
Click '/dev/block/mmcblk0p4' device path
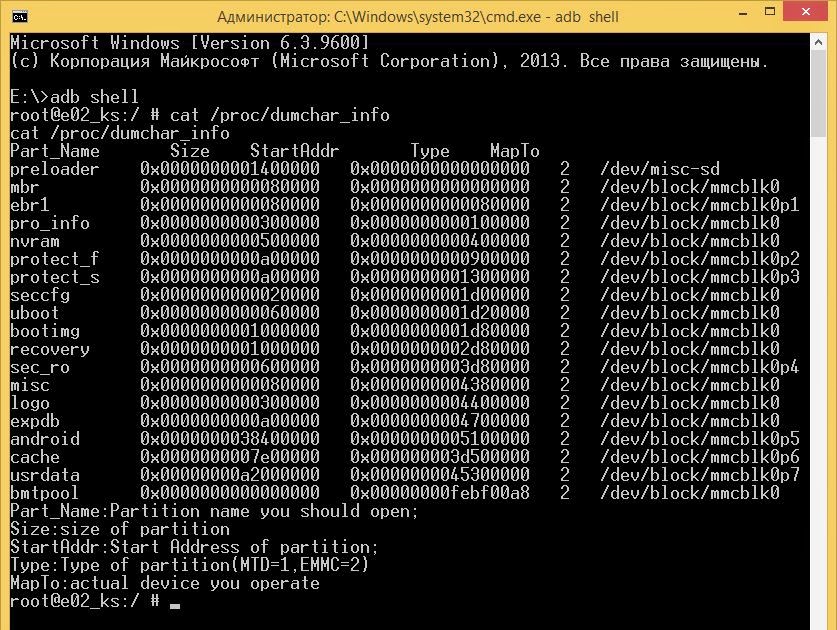700,367
